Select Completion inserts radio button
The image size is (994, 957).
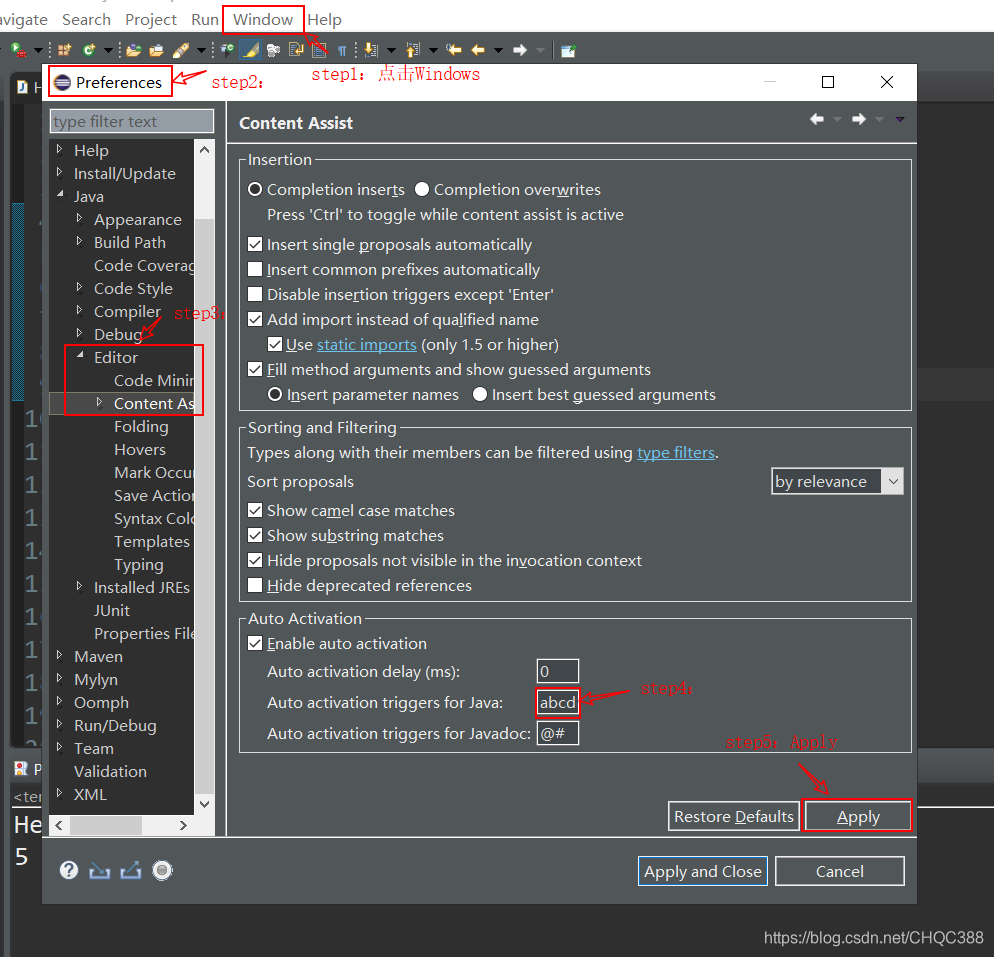255,189
